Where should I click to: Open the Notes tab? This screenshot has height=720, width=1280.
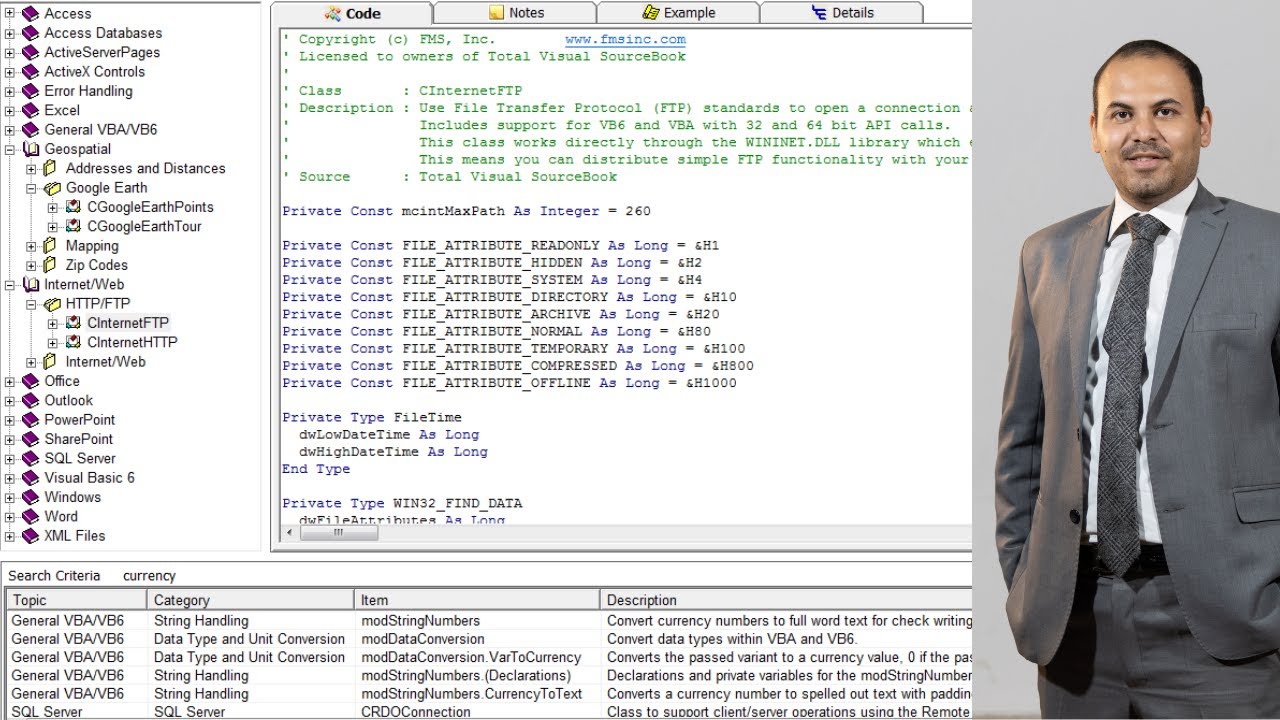click(516, 13)
